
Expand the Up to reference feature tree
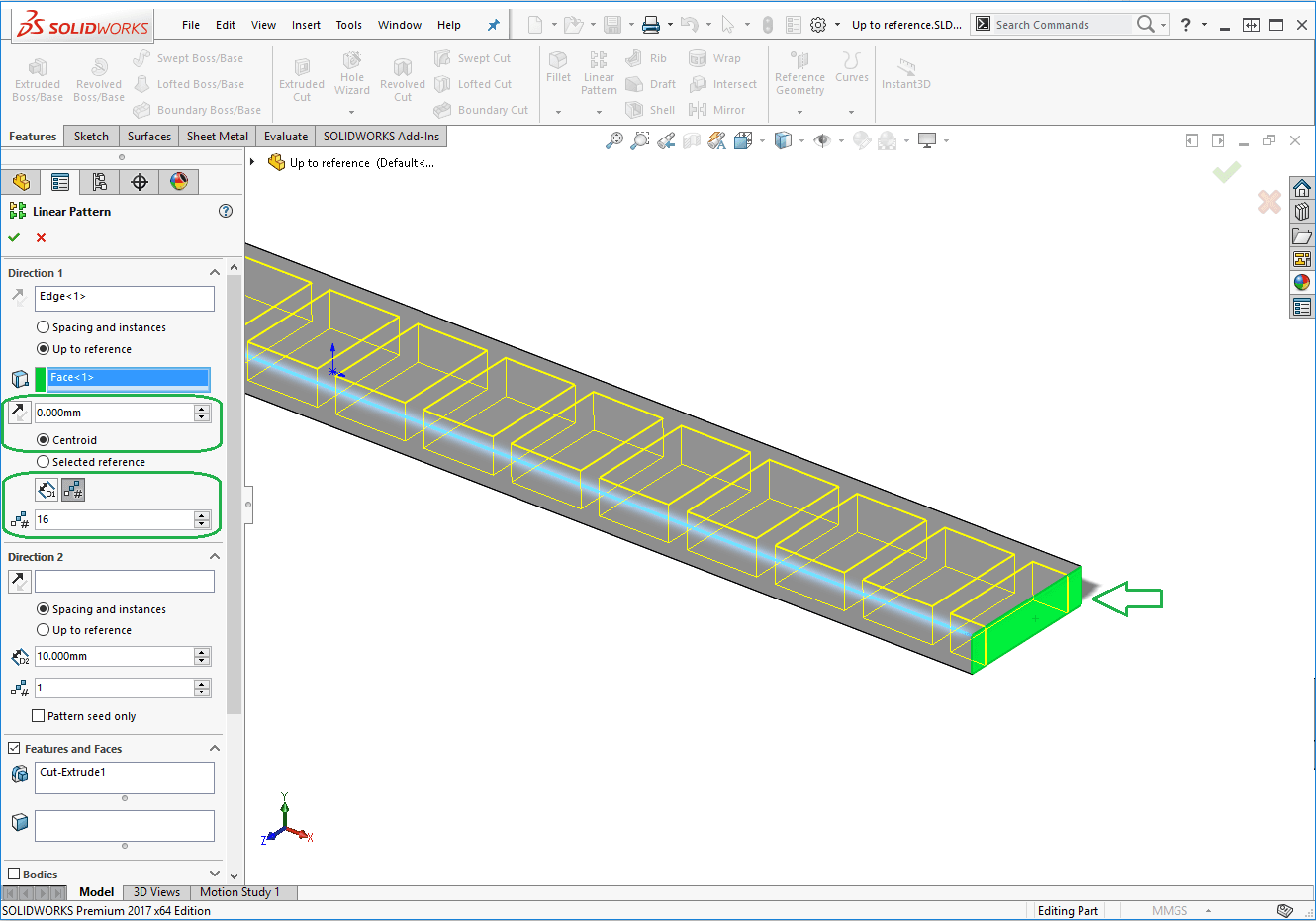click(x=252, y=162)
